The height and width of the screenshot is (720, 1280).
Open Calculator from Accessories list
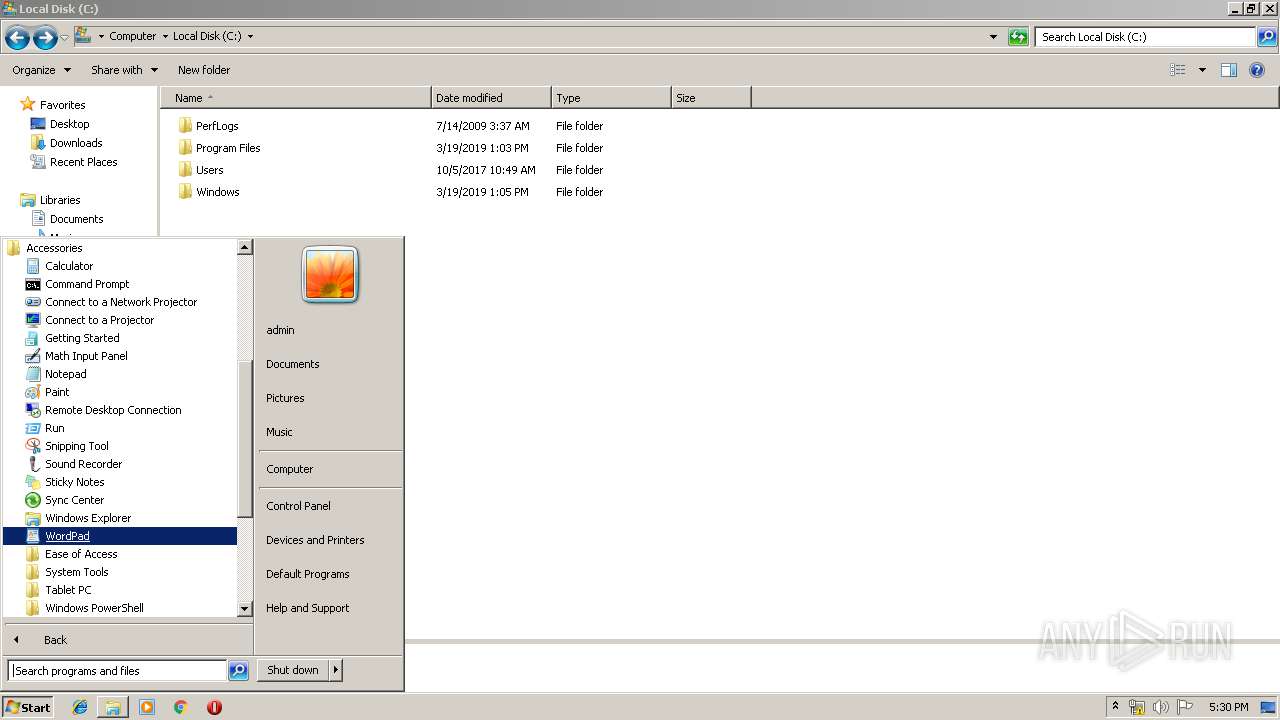pyautogui.click(x=69, y=266)
